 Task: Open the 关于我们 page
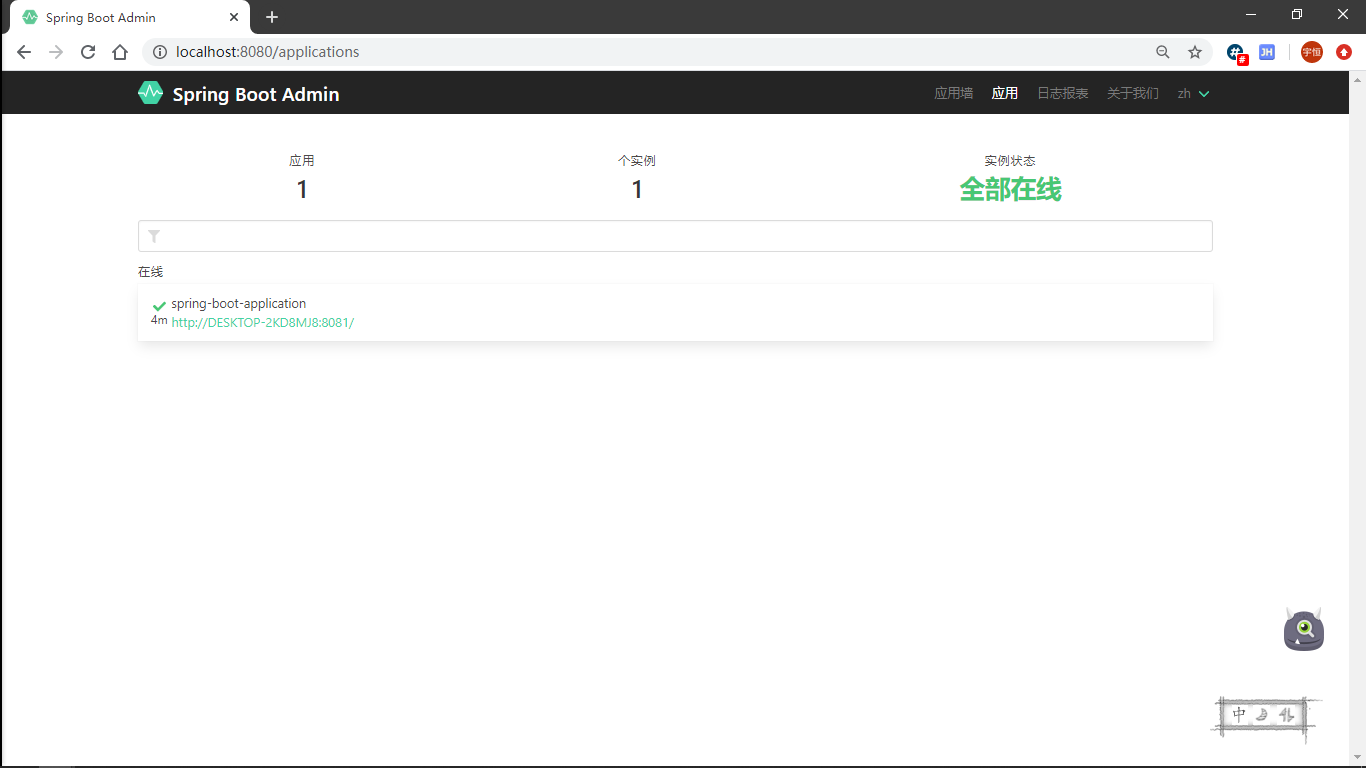(1131, 93)
